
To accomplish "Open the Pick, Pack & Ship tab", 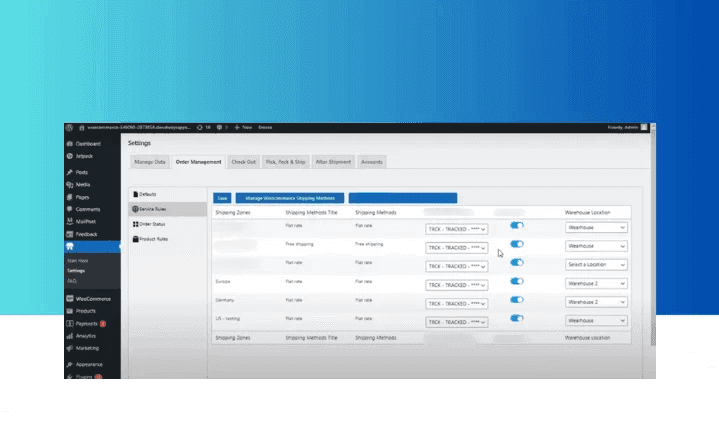I will (x=285, y=161).
